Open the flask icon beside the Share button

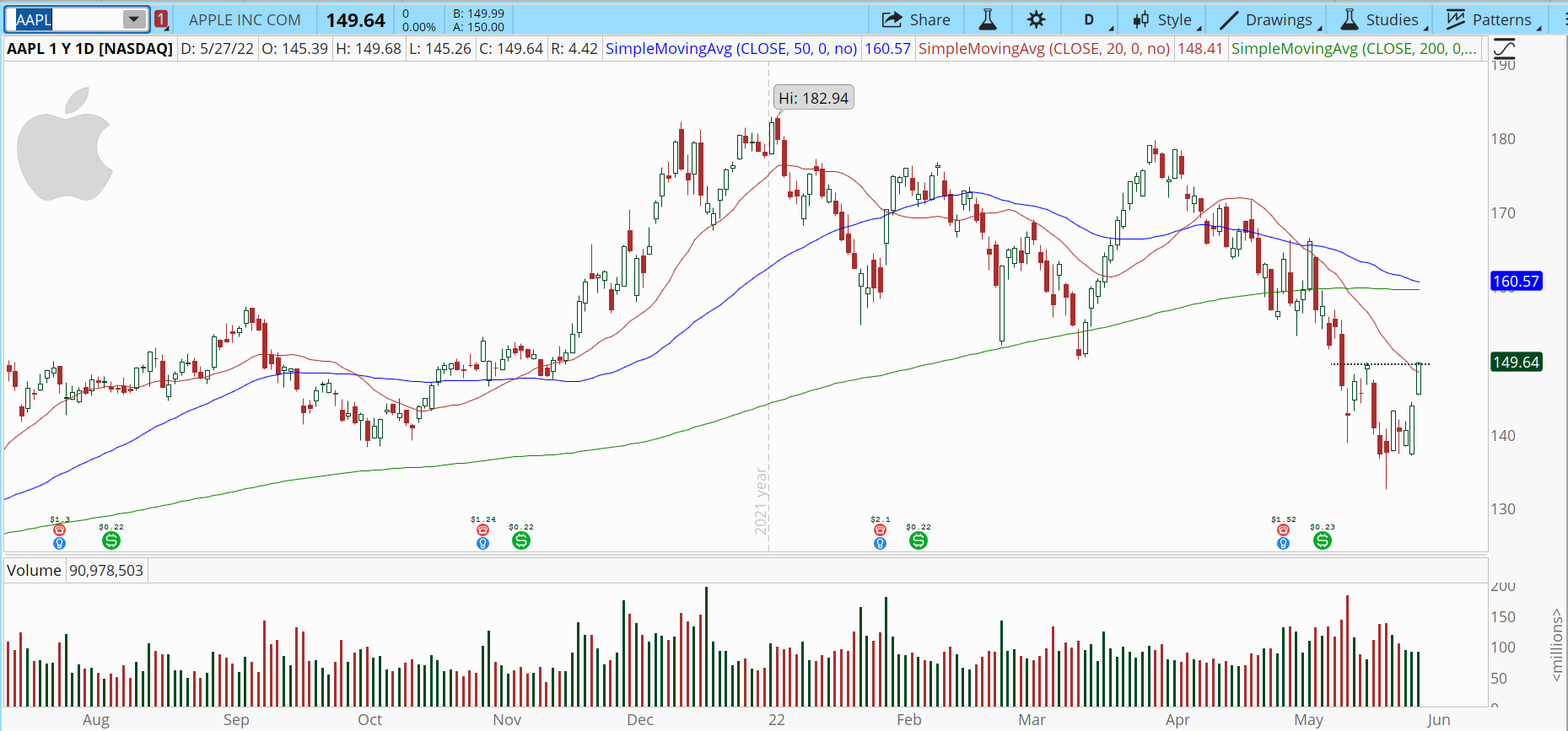(x=988, y=19)
